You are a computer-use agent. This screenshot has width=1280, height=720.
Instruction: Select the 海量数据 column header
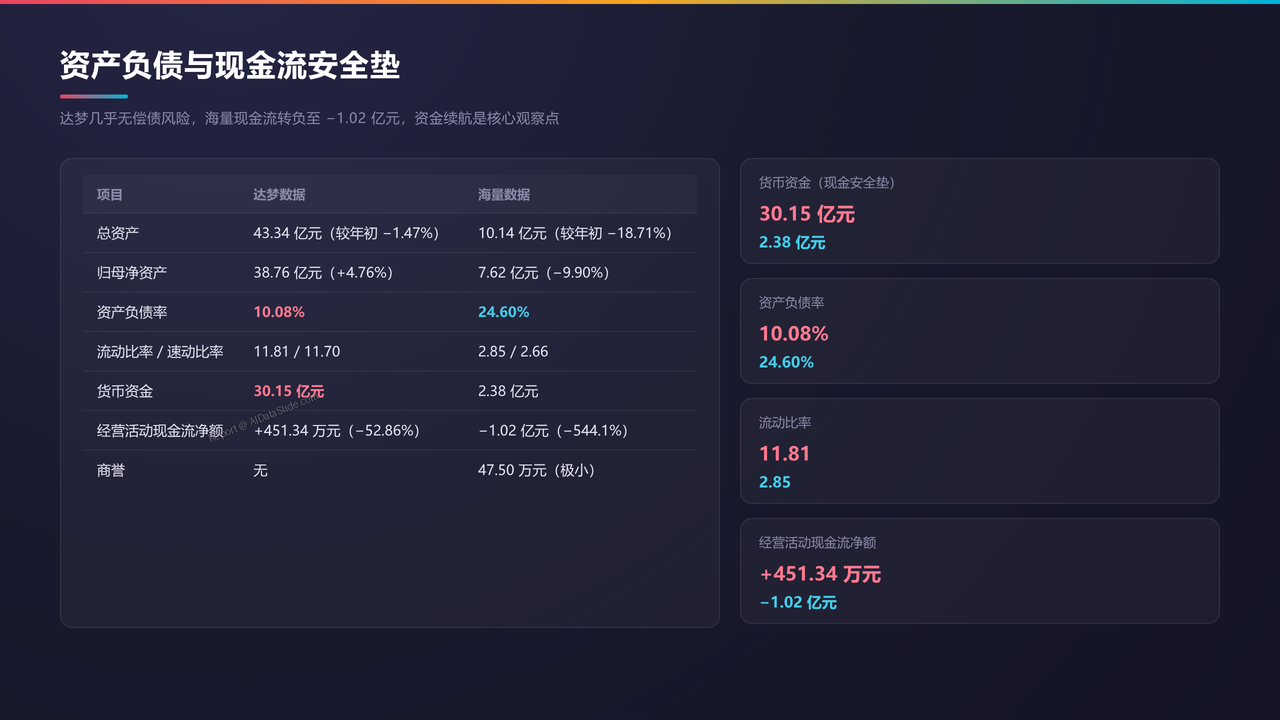504,195
